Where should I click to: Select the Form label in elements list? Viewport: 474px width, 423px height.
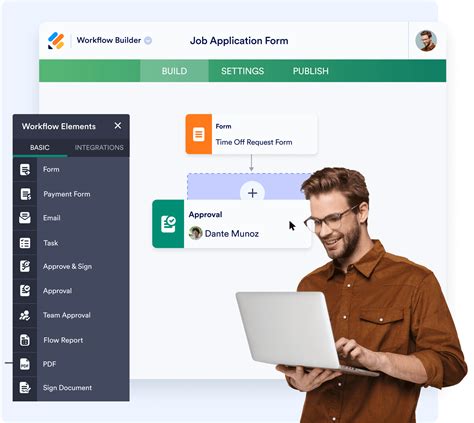(51, 169)
